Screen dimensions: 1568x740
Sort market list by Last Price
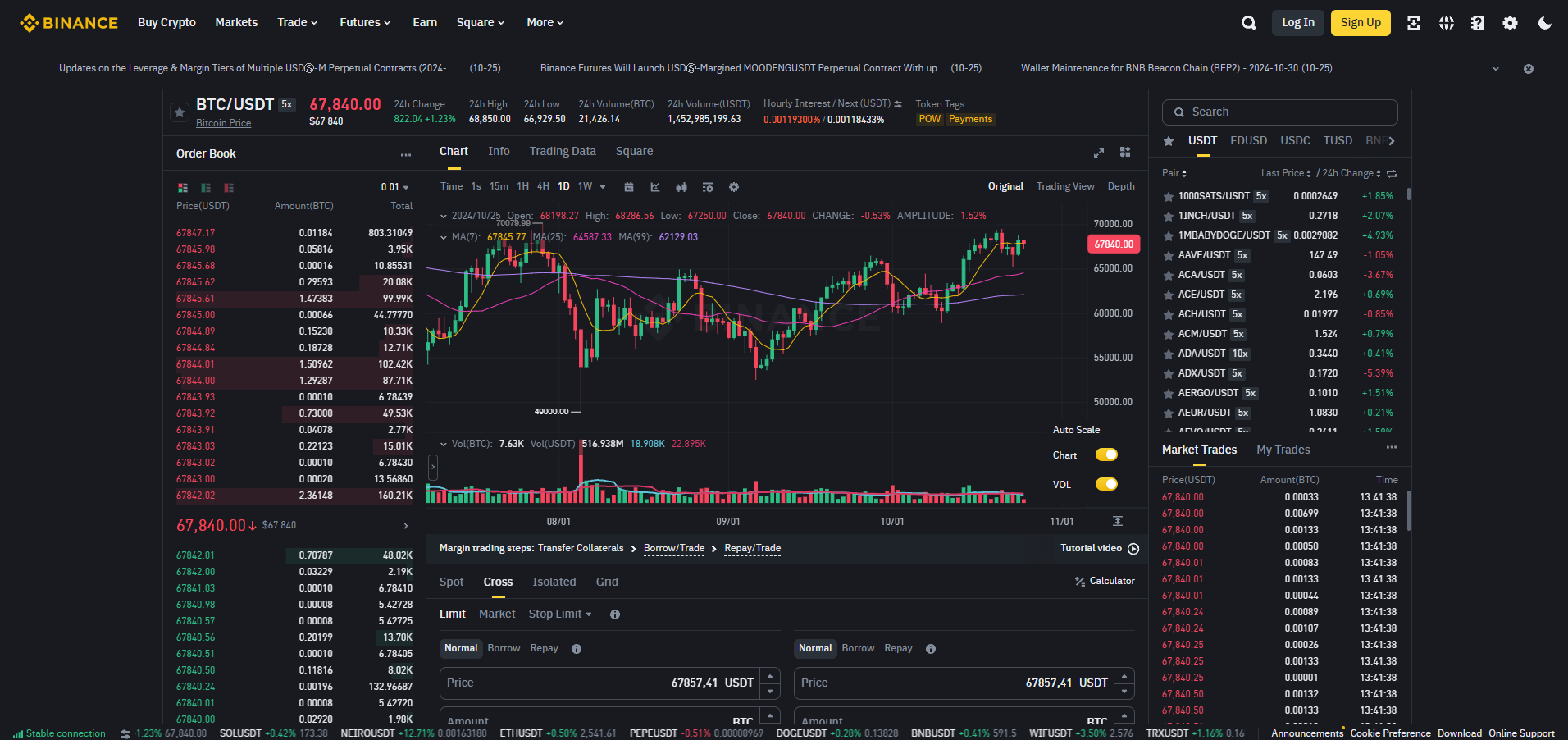click(x=1285, y=173)
